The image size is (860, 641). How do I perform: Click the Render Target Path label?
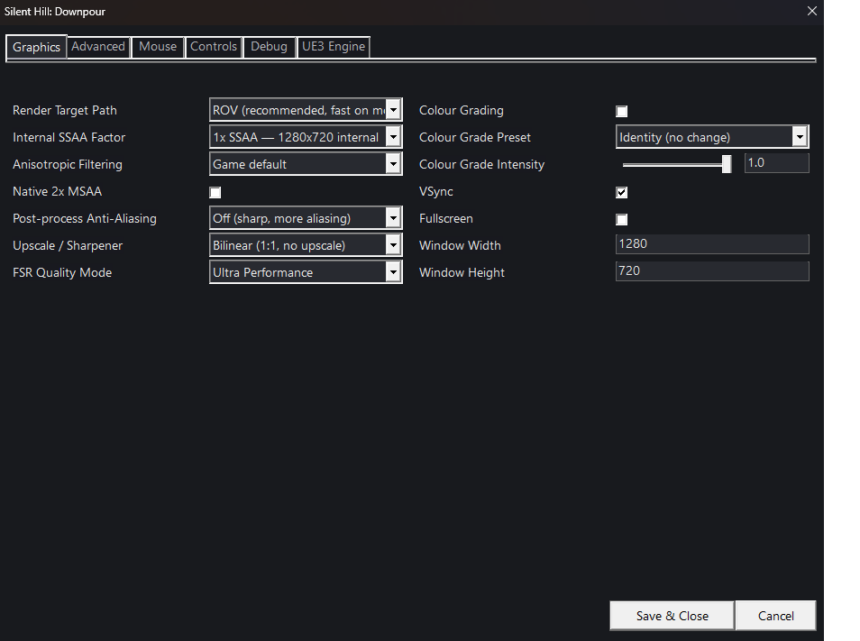(x=65, y=110)
